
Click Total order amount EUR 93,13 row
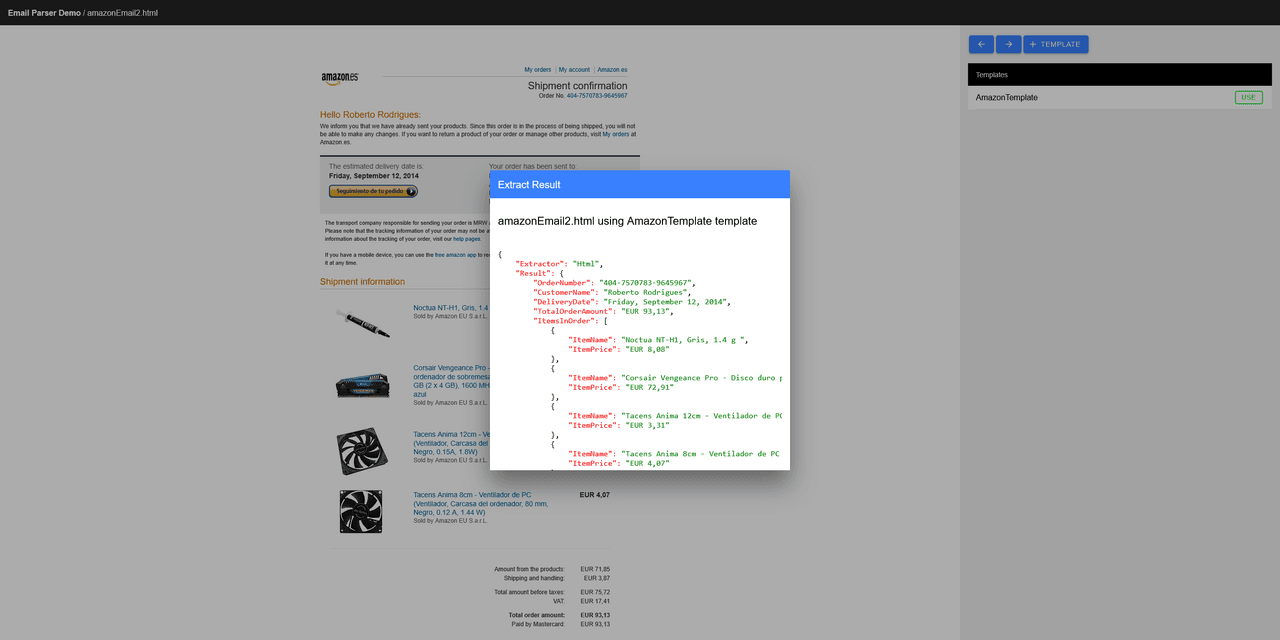tap(559, 615)
